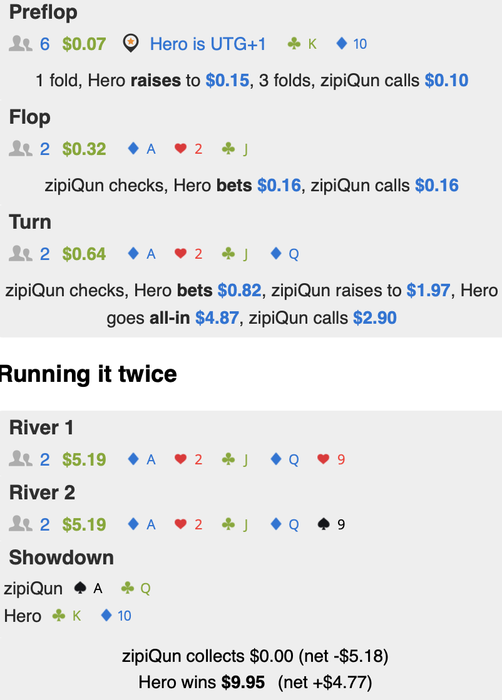Click the Flop players icon
Screen dimensions: 502x700
[21, 149]
